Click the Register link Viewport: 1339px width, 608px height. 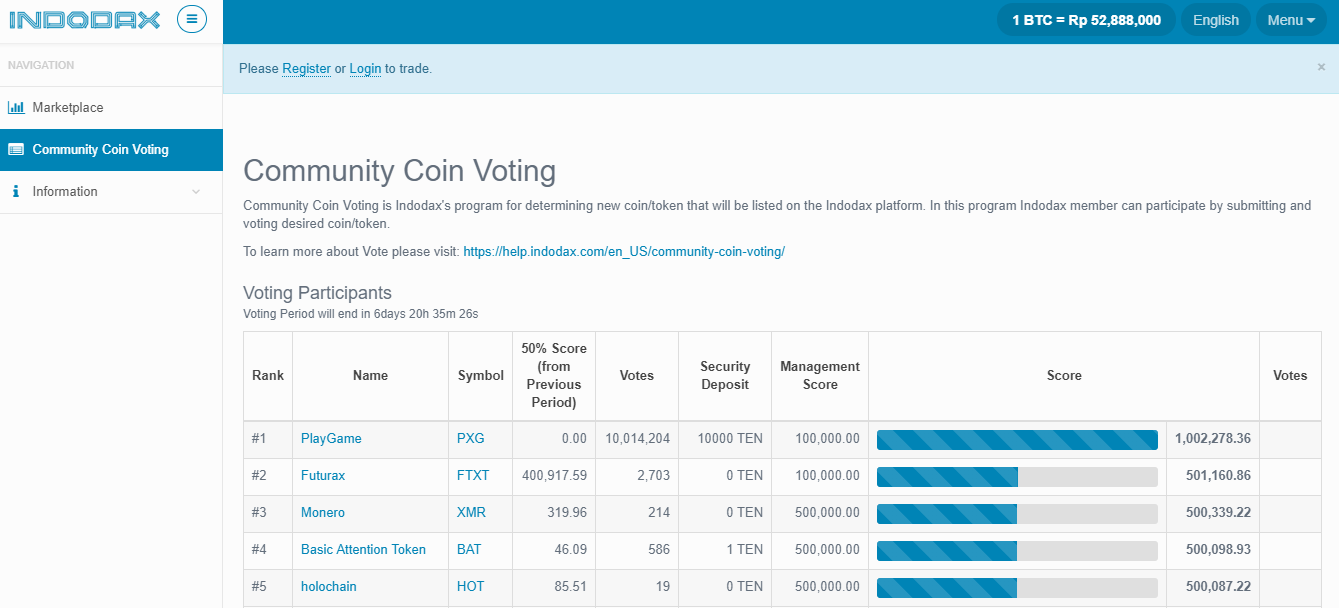(306, 69)
